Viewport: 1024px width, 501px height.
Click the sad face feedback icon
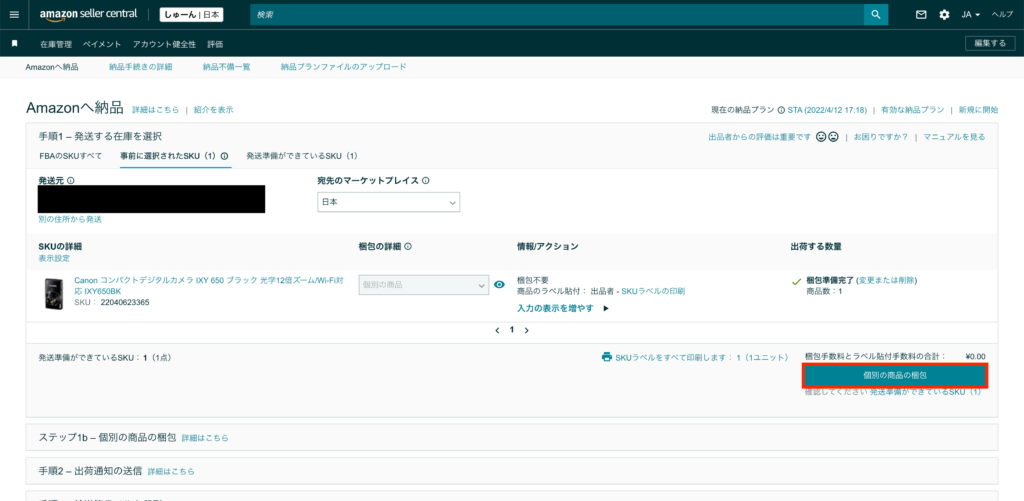tap(833, 137)
